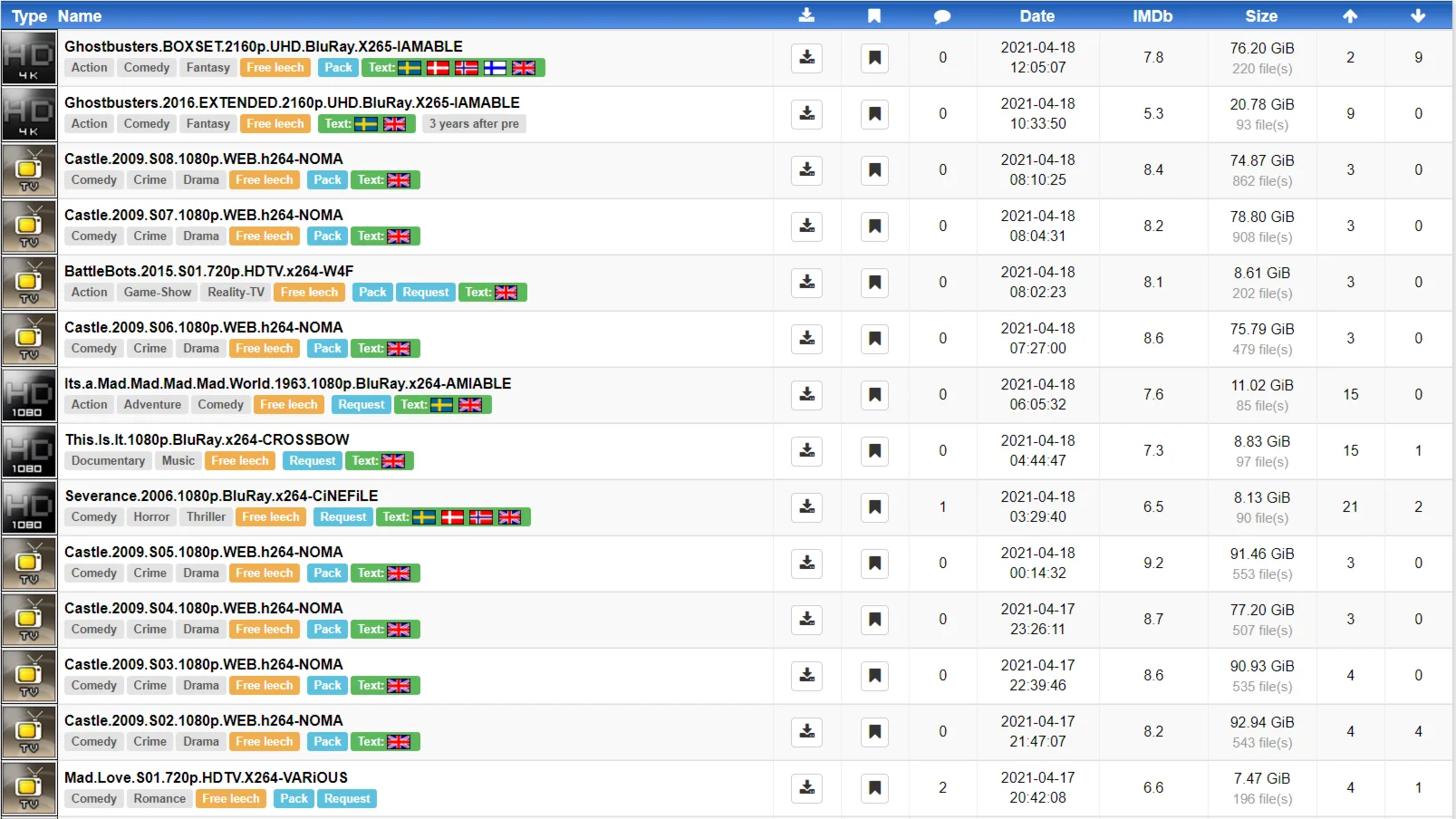This screenshot has width=1456, height=819.
Task: Click size 76.20 GiB of Ghostbusters BOXSET
Action: (x=1262, y=48)
